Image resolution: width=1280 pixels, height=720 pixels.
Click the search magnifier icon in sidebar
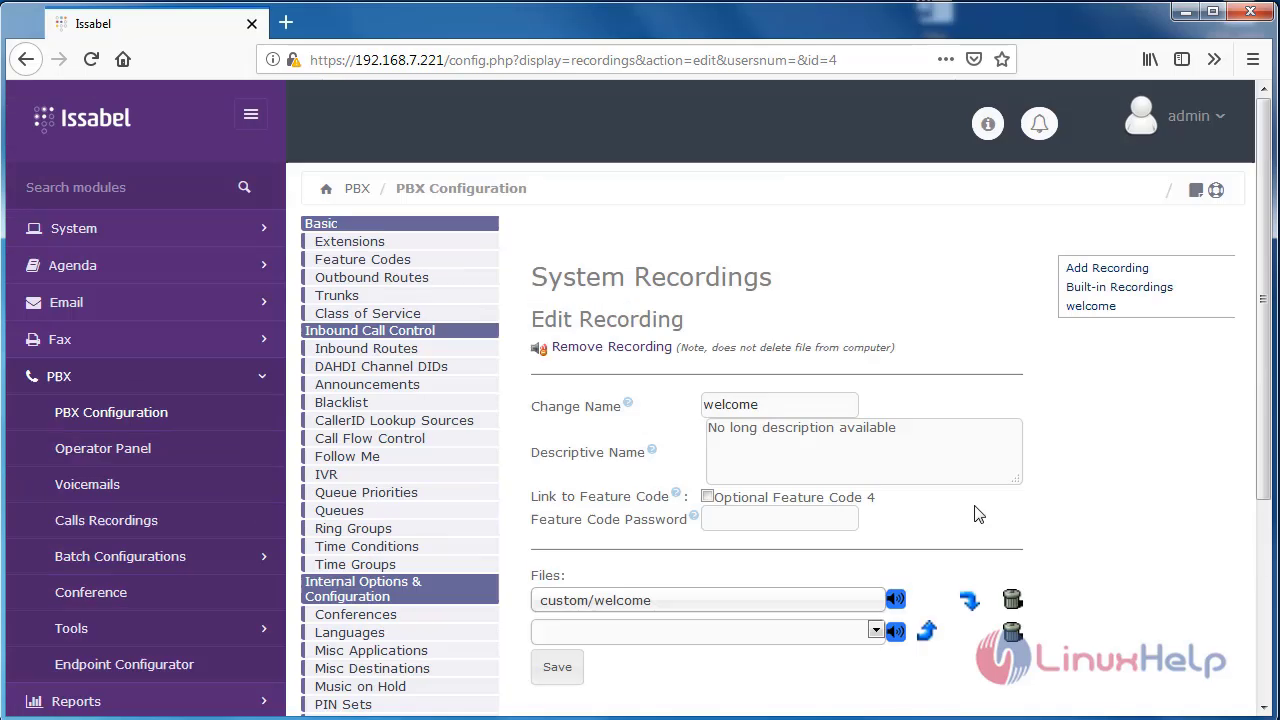(244, 187)
